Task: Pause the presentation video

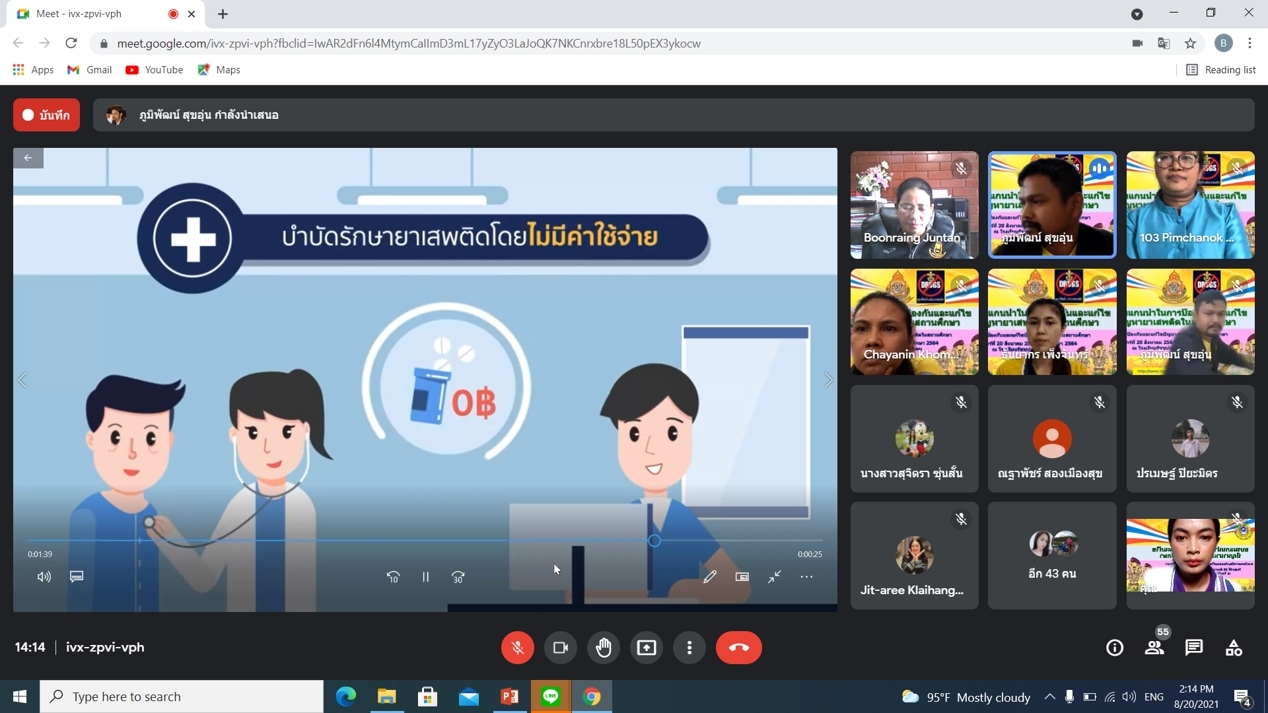Action: 426,577
